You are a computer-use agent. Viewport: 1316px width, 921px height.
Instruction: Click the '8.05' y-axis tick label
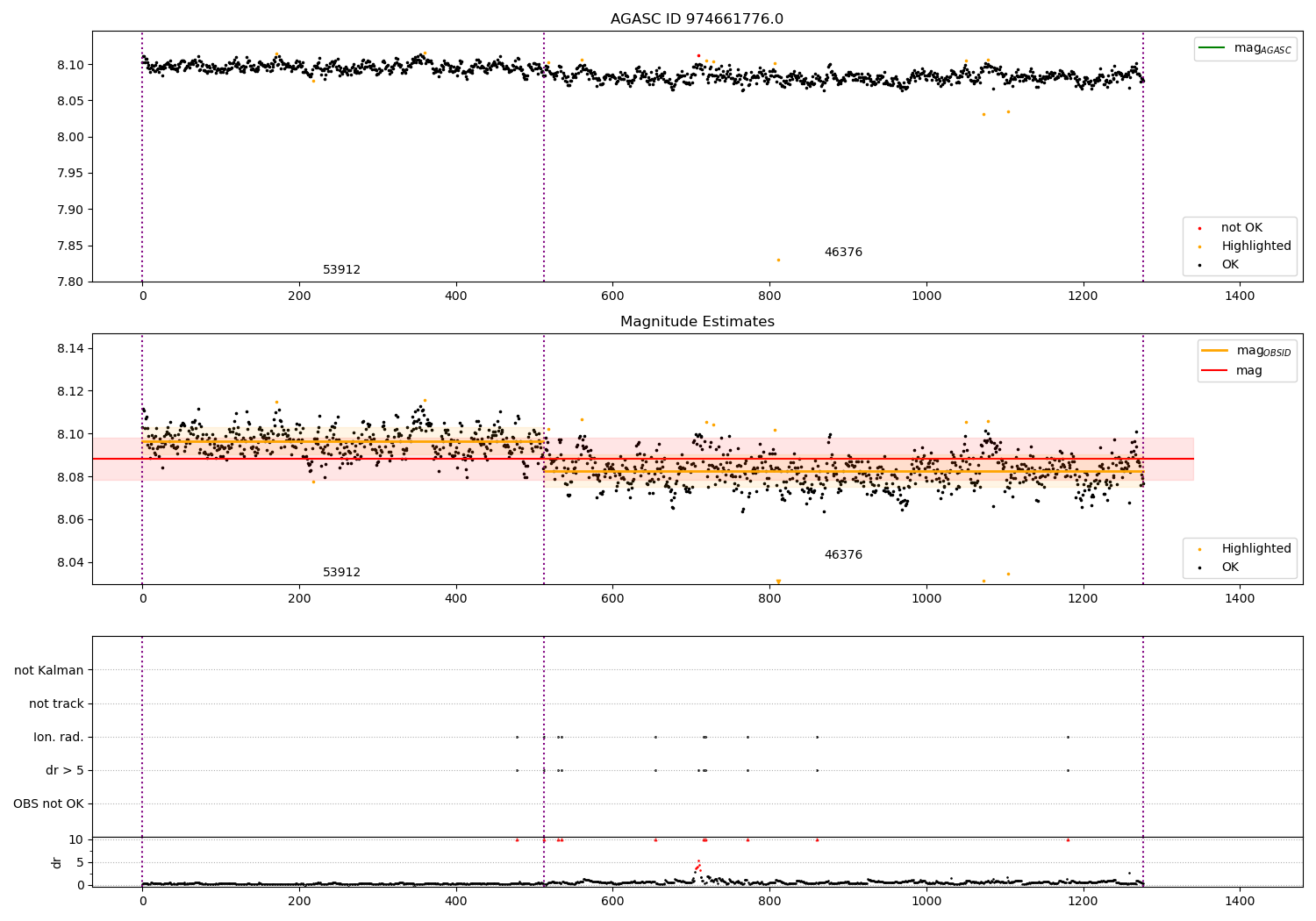click(71, 102)
